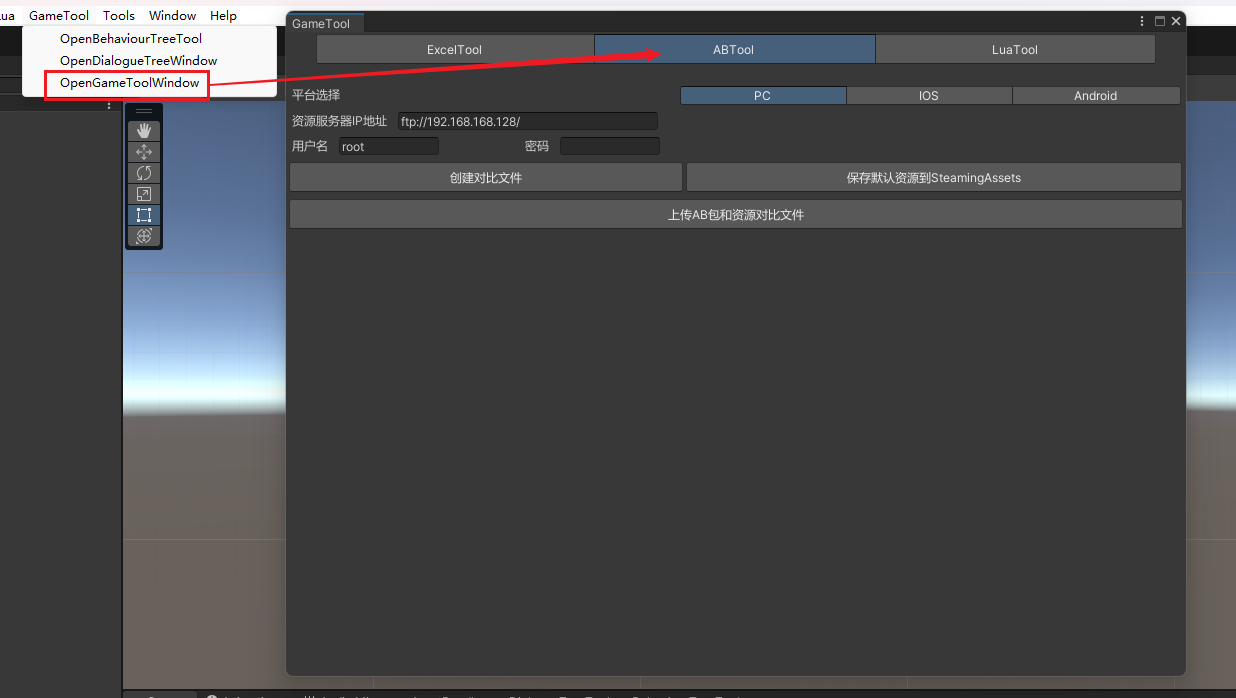The width and height of the screenshot is (1236, 698).
Task: Choose OpenDialogueTreeWindow from the GameTool menu
Action: point(138,60)
